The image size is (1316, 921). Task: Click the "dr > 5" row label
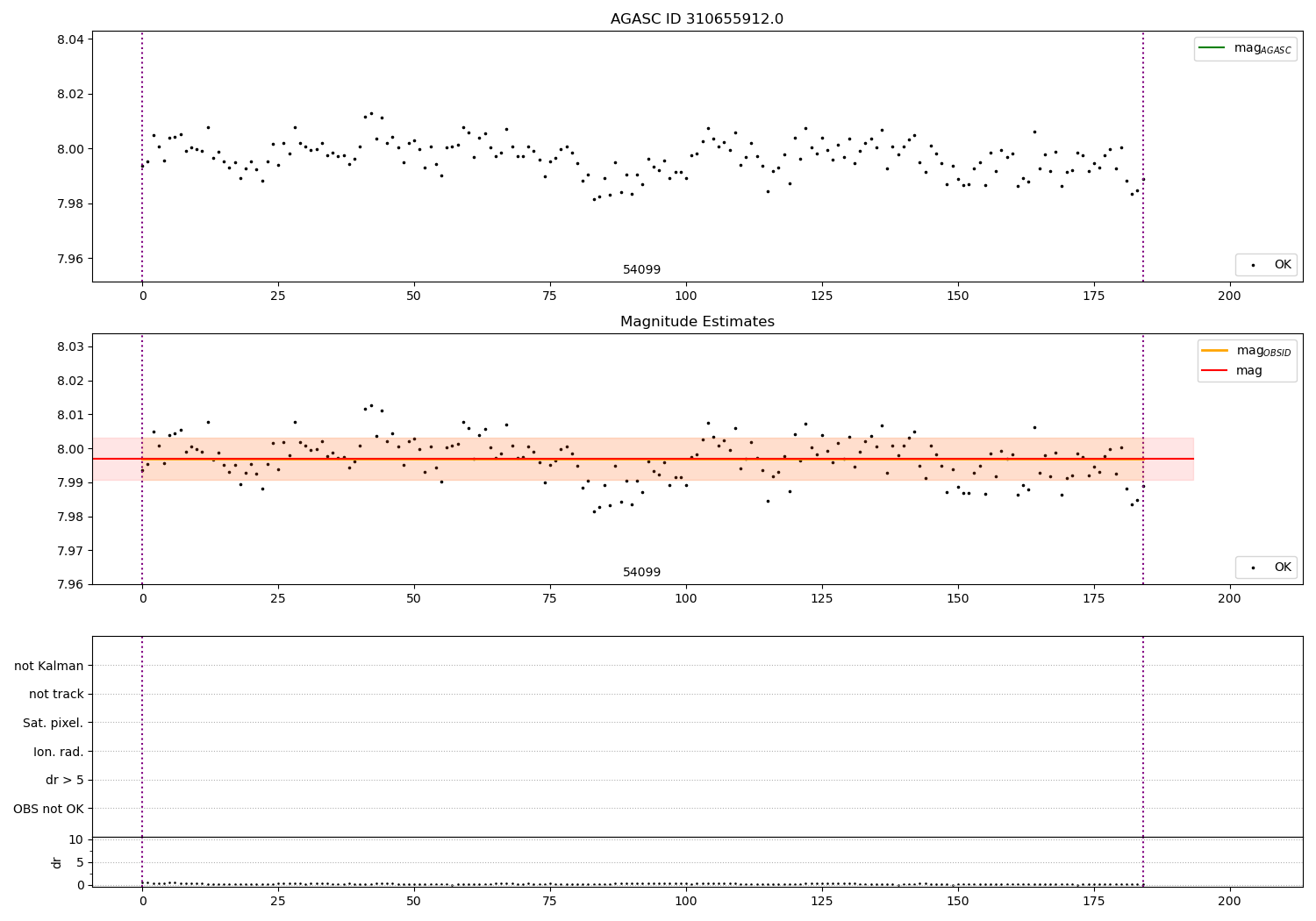[65, 780]
